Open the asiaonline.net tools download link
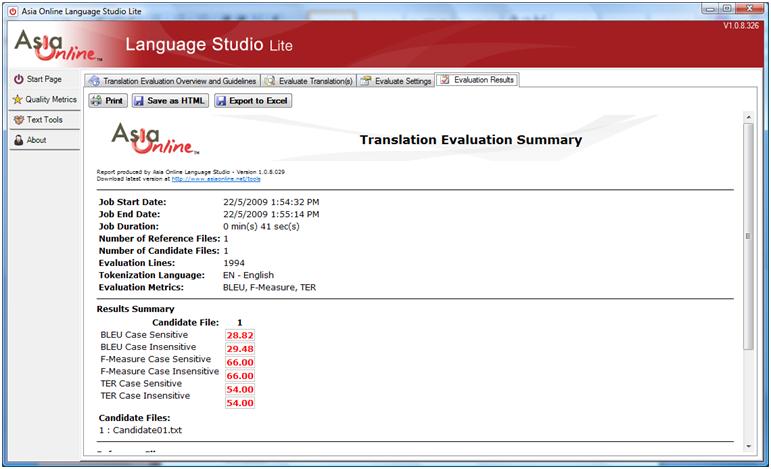Screen dimensions: 771x469 pyautogui.click(x=216, y=179)
